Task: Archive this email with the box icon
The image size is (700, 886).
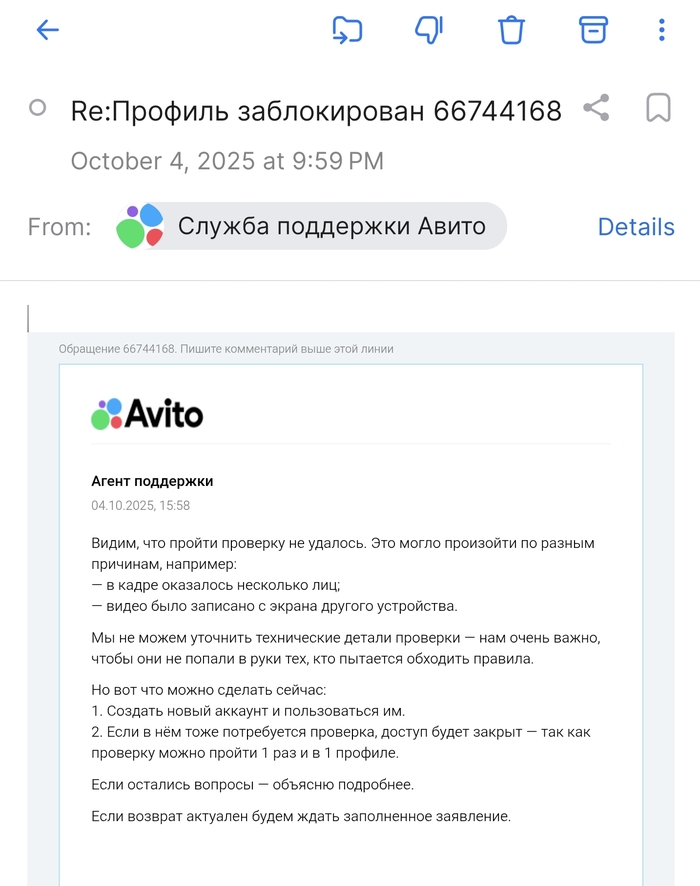Action: coord(594,30)
